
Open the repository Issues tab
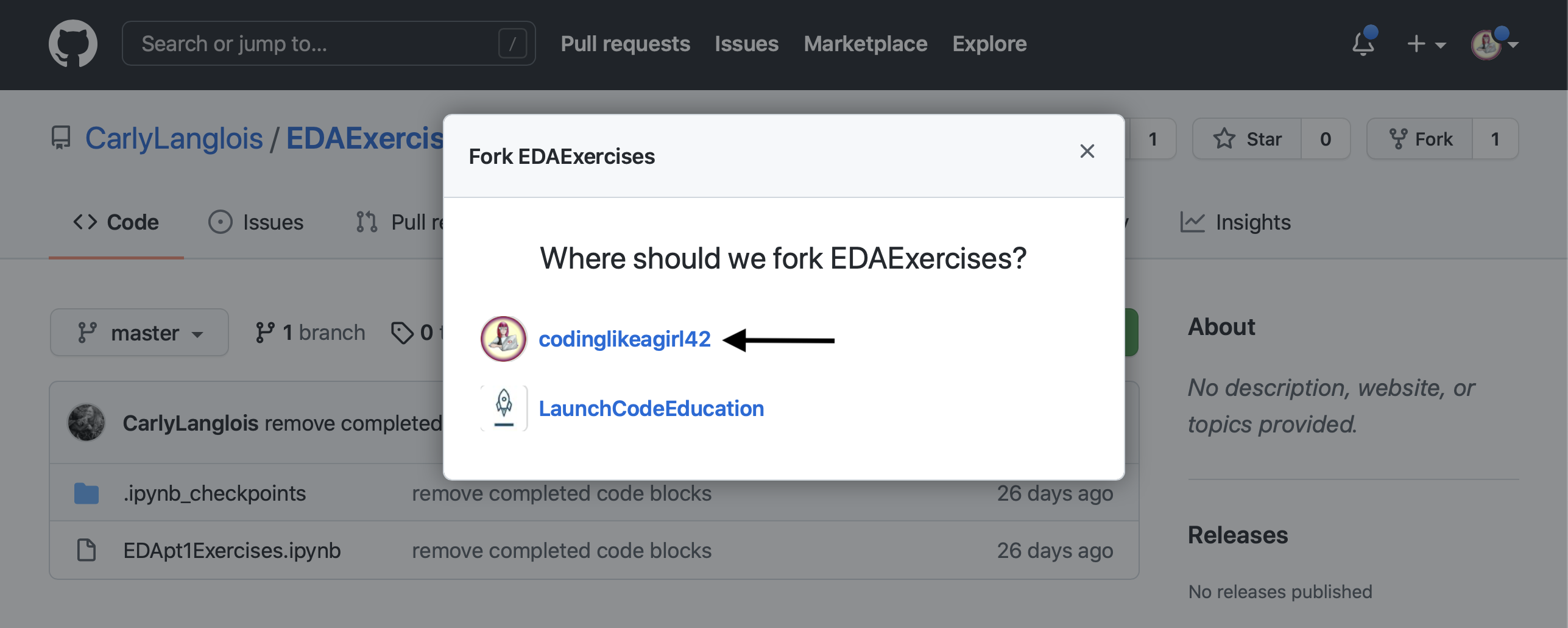pyautogui.click(x=256, y=222)
